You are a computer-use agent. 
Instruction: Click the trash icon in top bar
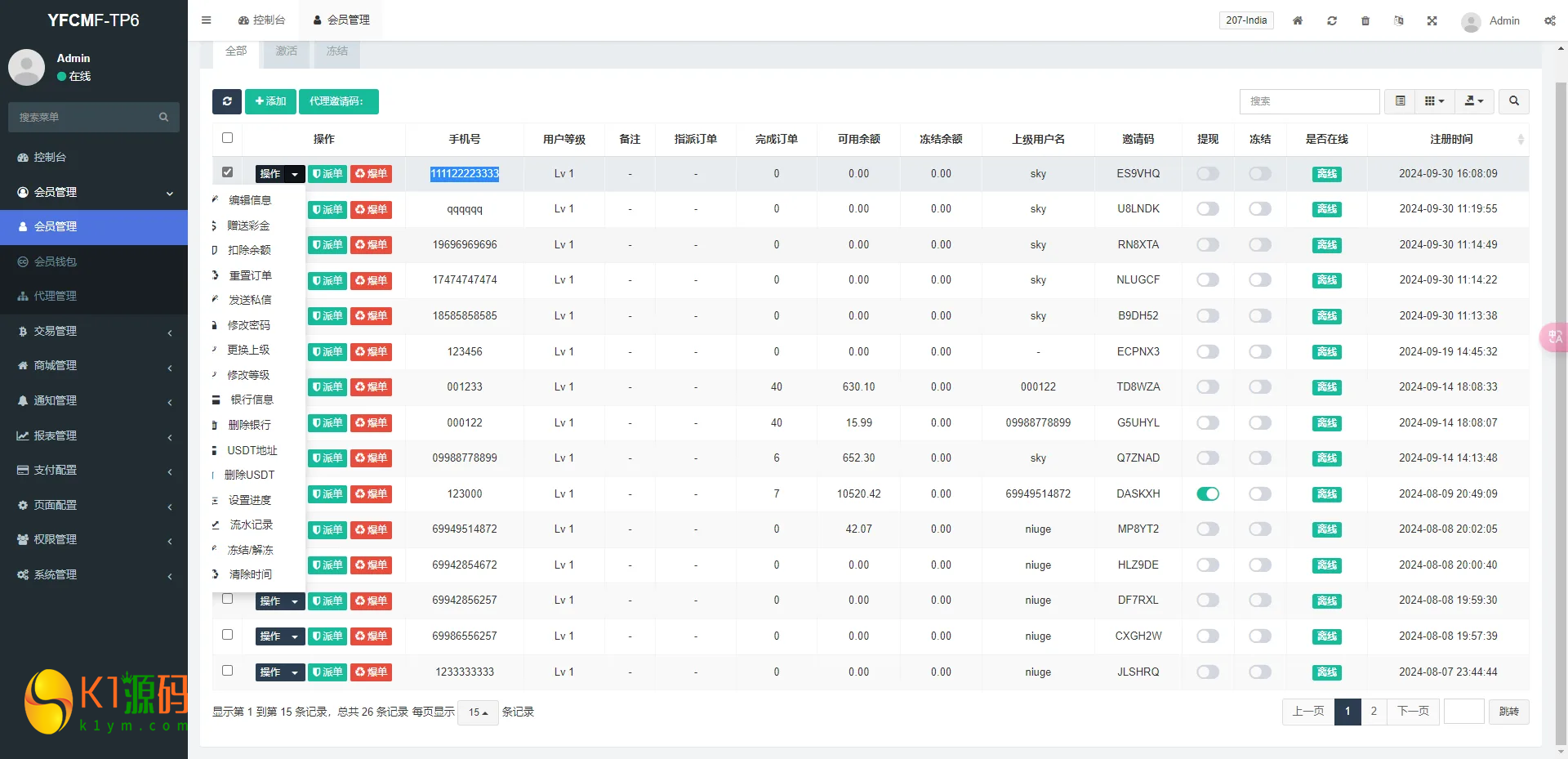tap(1365, 20)
